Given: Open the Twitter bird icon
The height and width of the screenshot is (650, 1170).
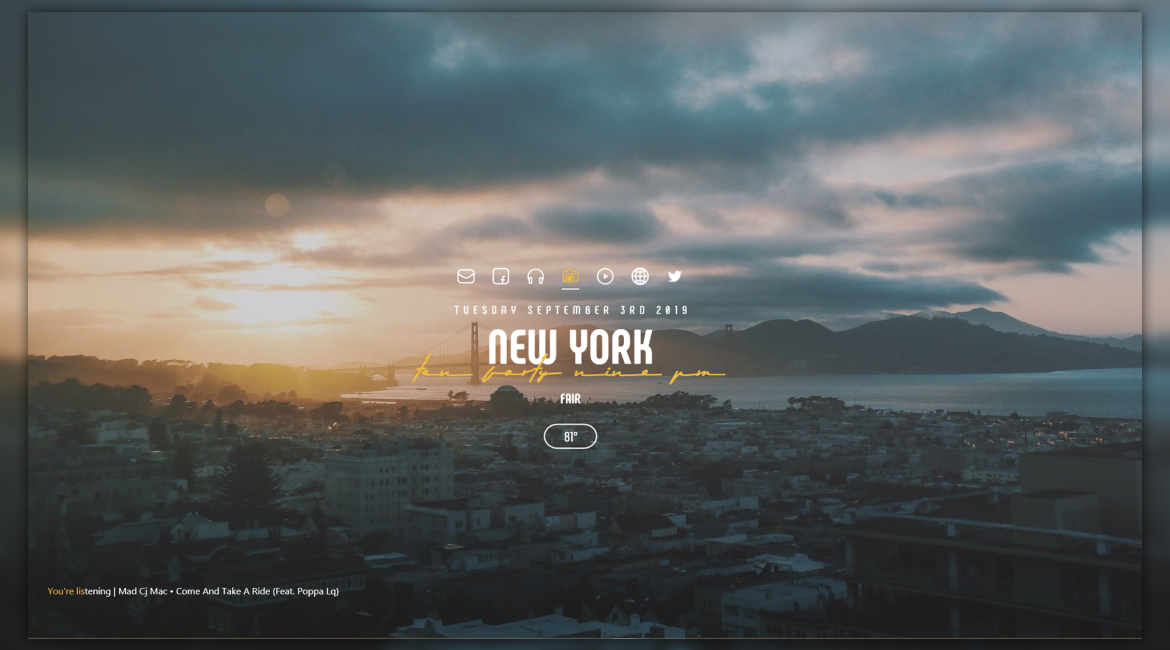Looking at the screenshot, I should point(675,276).
